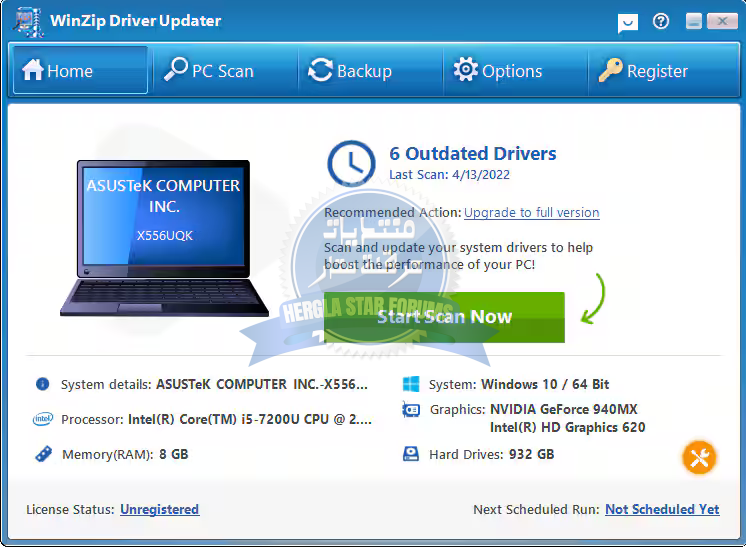The height and width of the screenshot is (547, 746).
Task: Follow the Upgrade to full version link
Action: [x=531, y=213]
